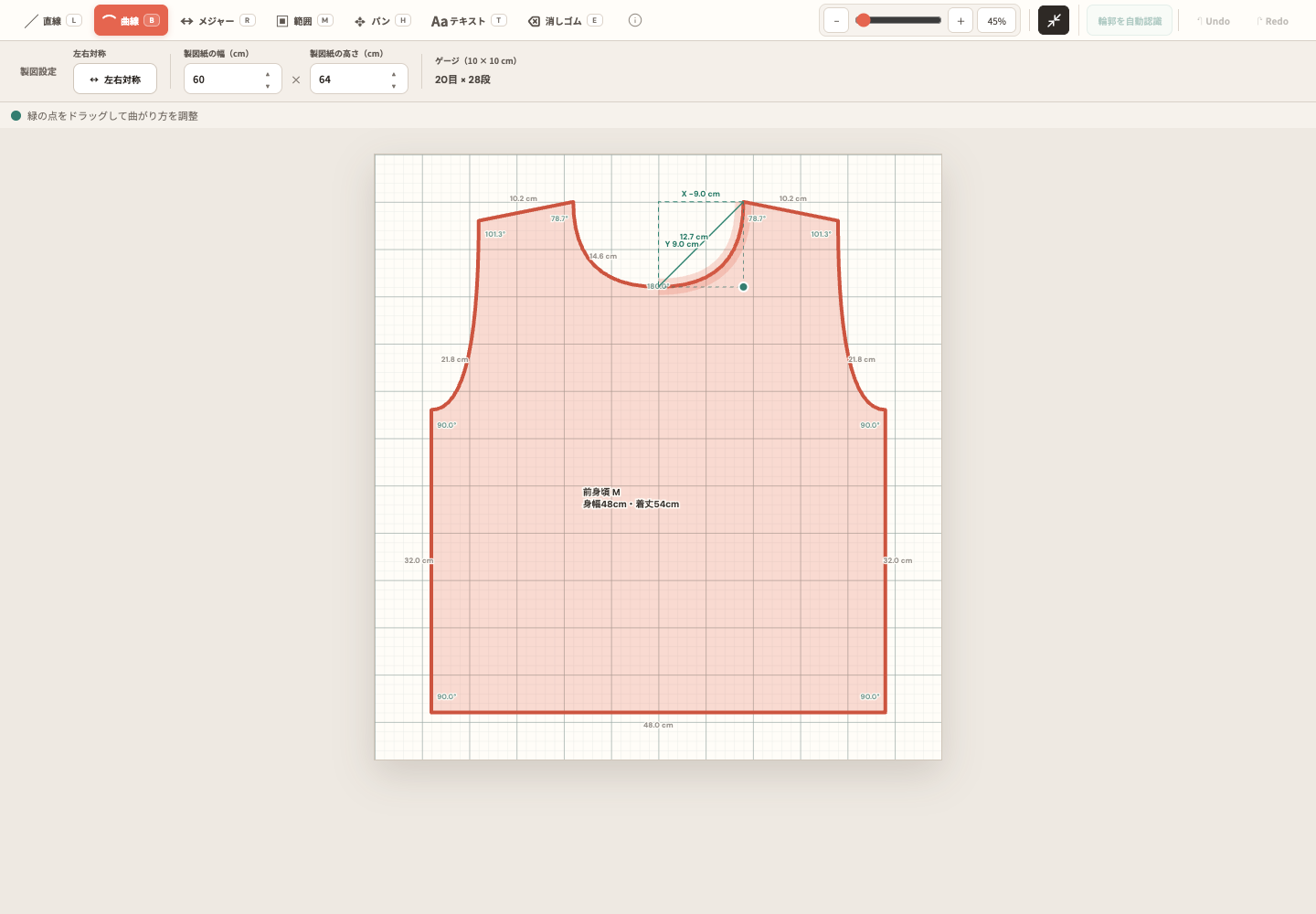Click the green curve control point

point(744,287)
